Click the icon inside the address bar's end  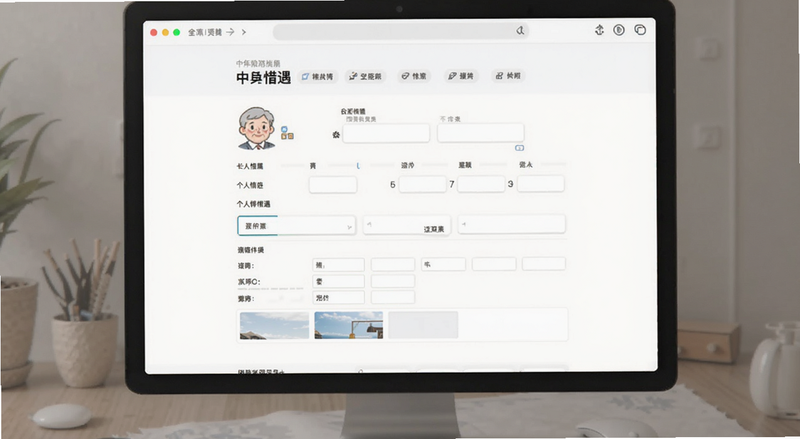click(x=520, y=31)
